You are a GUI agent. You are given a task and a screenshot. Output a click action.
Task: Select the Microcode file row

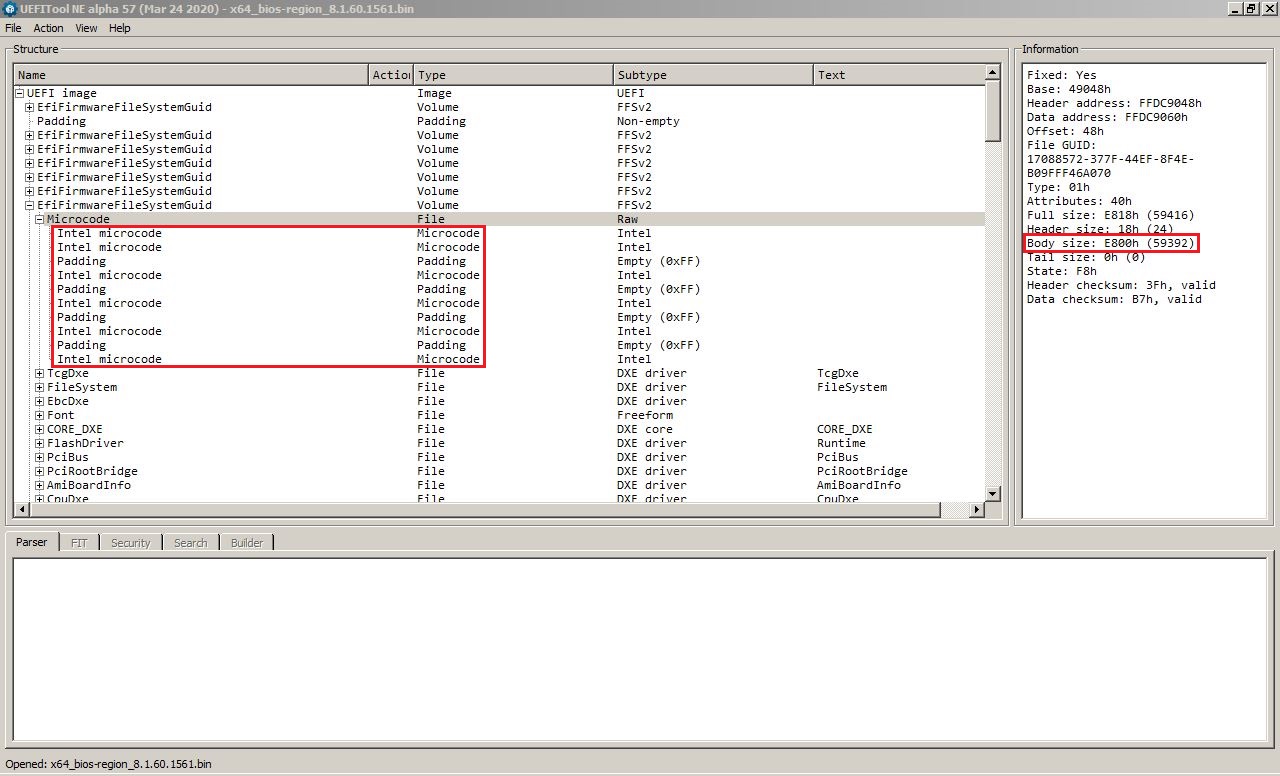tap(499, 219)
